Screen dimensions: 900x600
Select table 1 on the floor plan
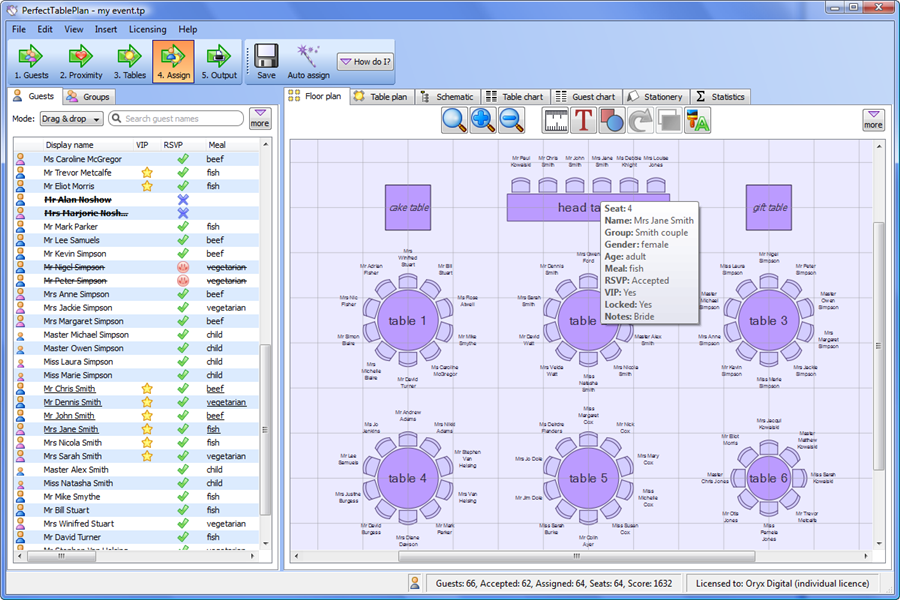coord(408,320)
